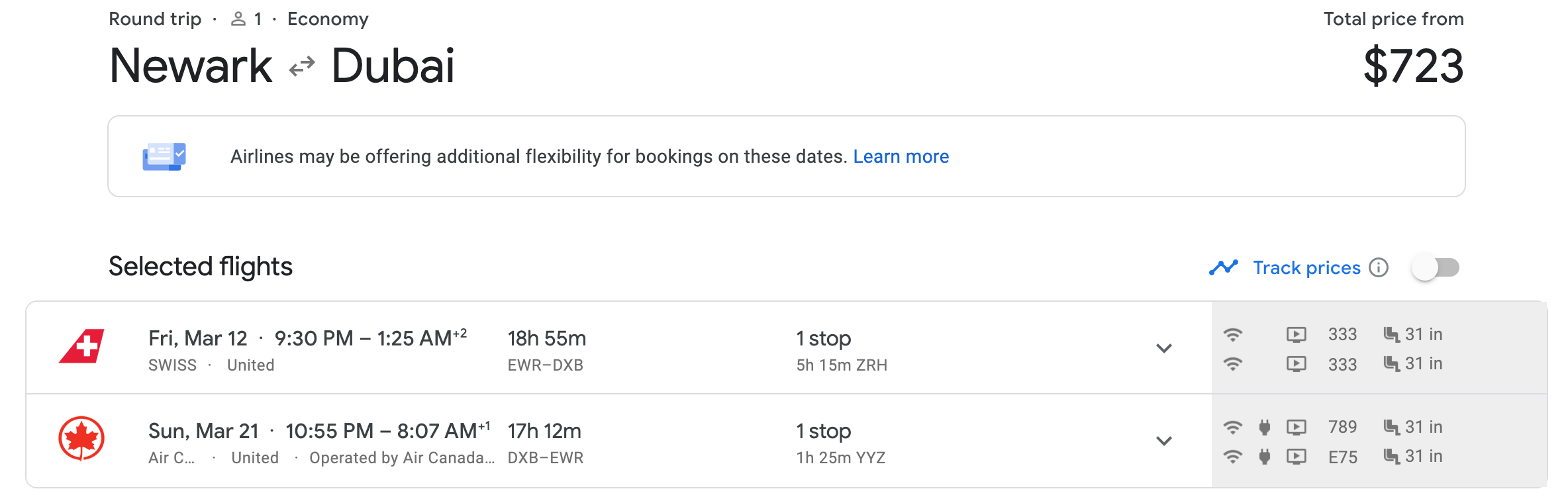1568x499 pixels.
Task: Select the 1 stop ZRH layover text
Action: (x=841, y=365)
